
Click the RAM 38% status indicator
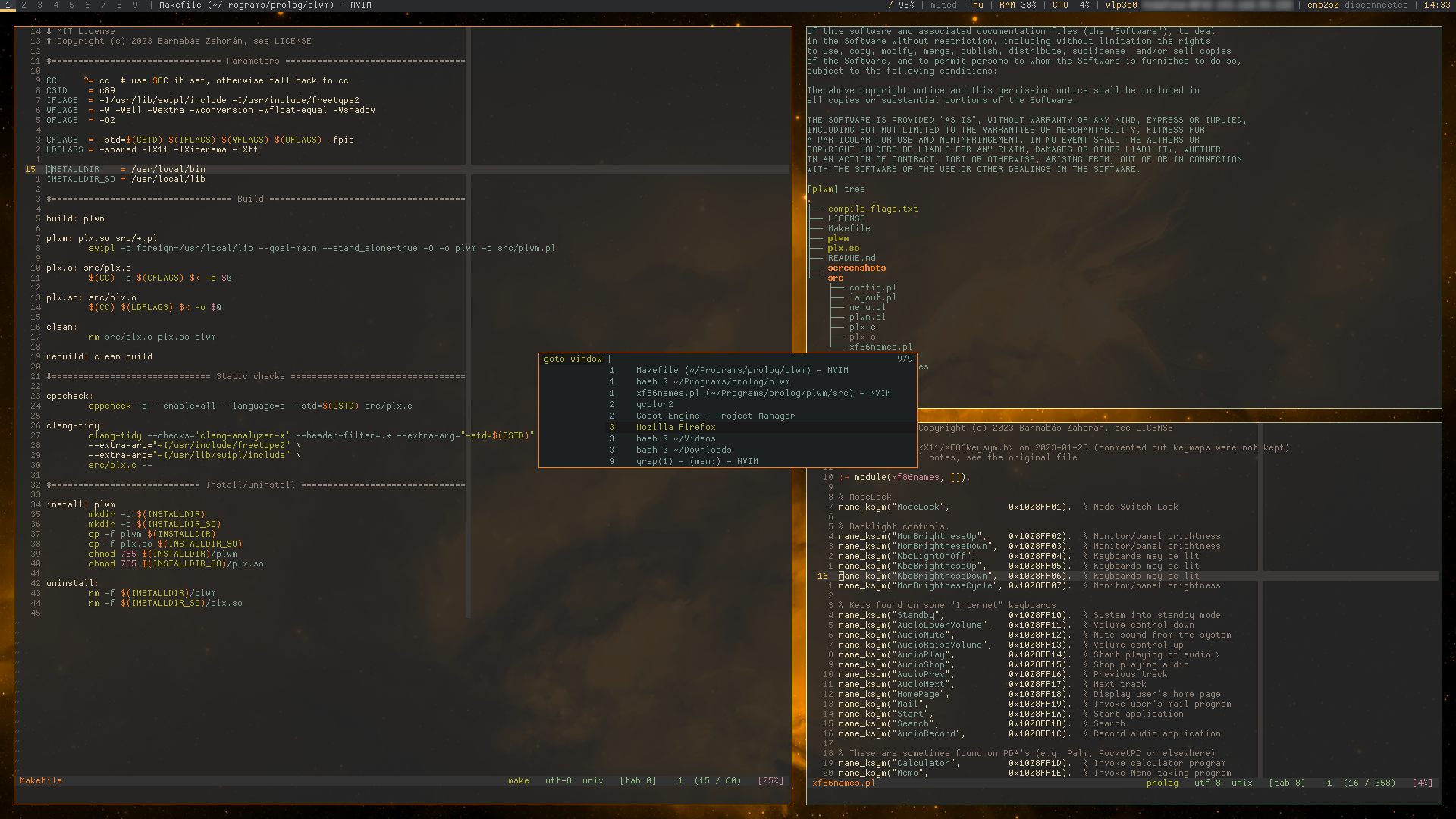click(1018, 5)
